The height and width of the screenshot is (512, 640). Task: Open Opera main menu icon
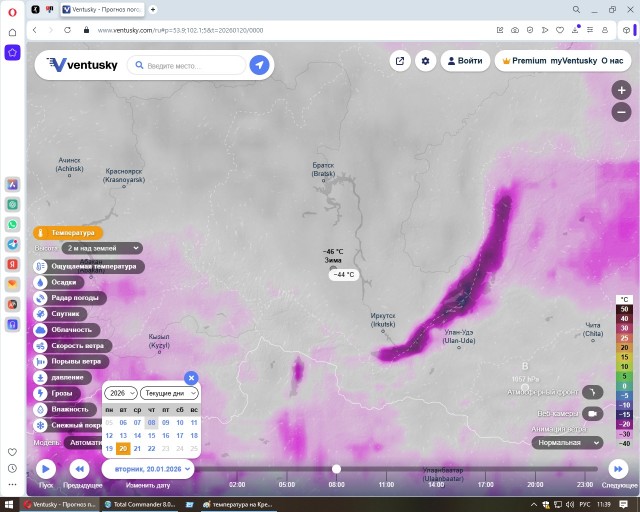tap(12, 12)
